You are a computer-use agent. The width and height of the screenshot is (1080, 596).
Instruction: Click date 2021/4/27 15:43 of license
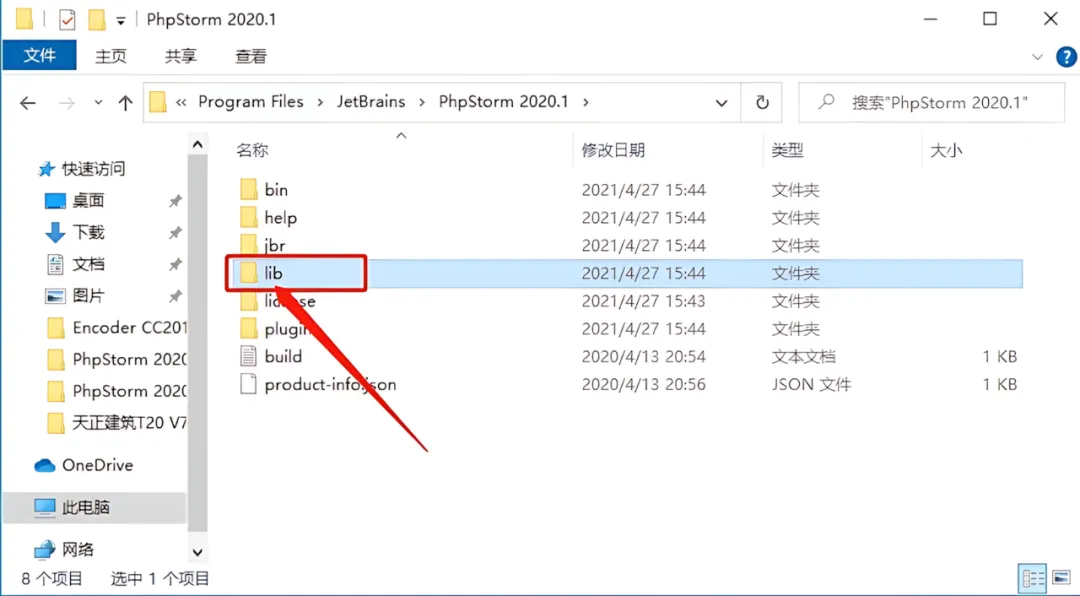[643, 301]
